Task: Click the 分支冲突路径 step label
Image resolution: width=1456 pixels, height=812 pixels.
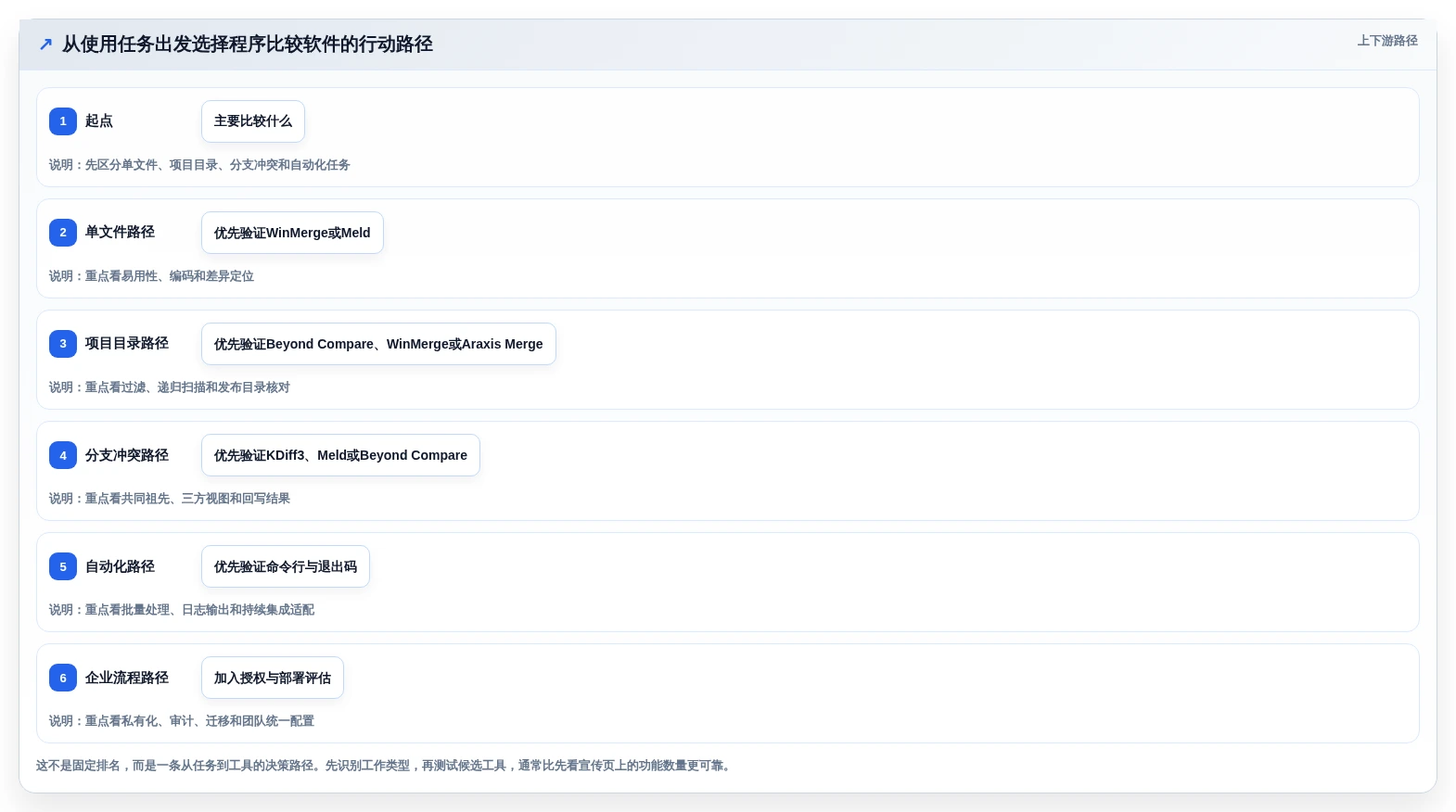Action: pyautogui.click(x=127, y=454)
